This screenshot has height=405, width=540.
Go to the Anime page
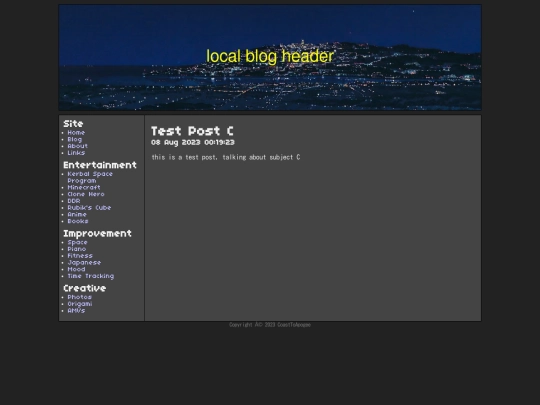click(77, 214)
